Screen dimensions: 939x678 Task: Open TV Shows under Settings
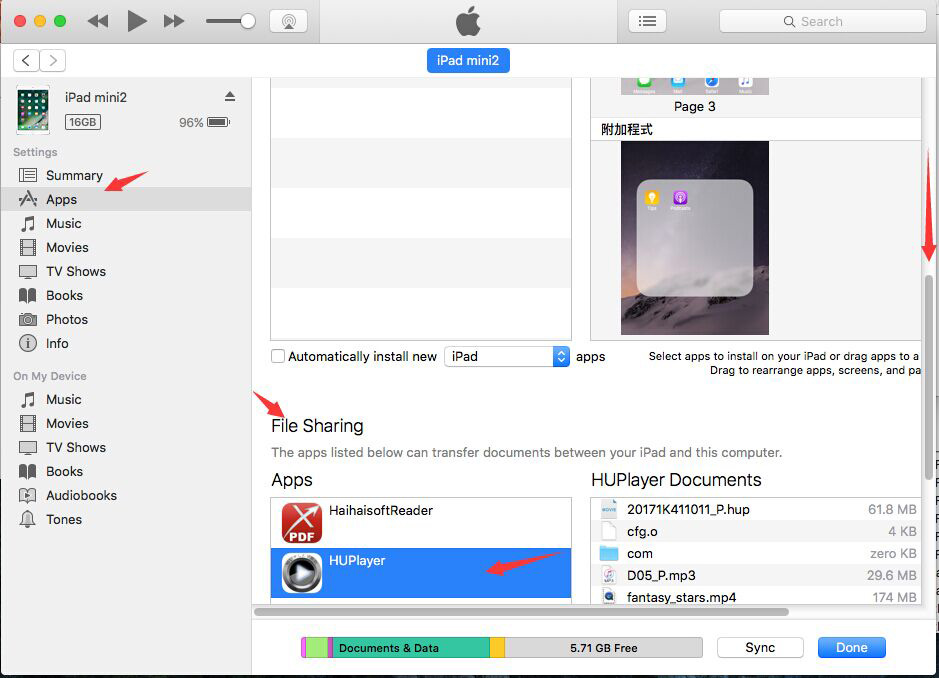click(126, 271)
